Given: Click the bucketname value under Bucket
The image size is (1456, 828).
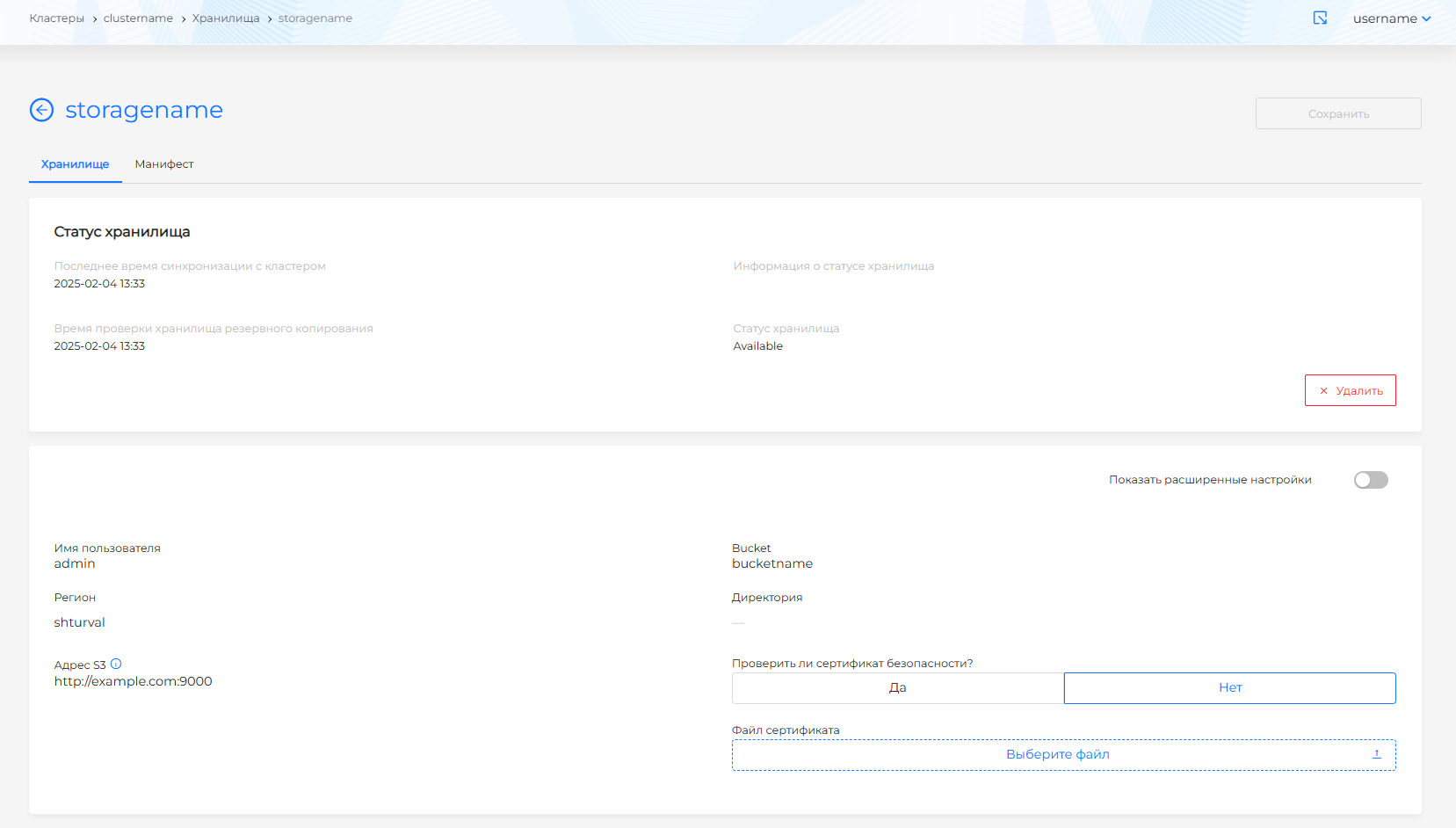Looking at the screenshot, I should [x=772, y=563].
